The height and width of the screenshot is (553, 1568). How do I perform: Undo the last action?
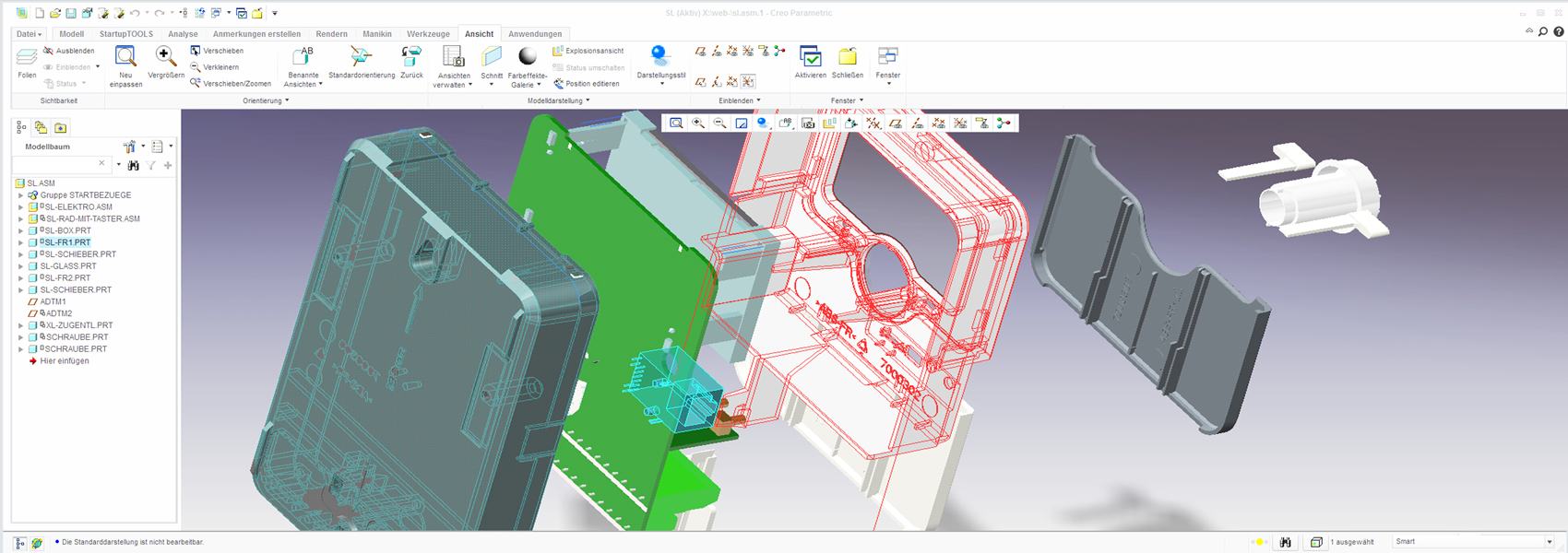[x=135, y=13]
